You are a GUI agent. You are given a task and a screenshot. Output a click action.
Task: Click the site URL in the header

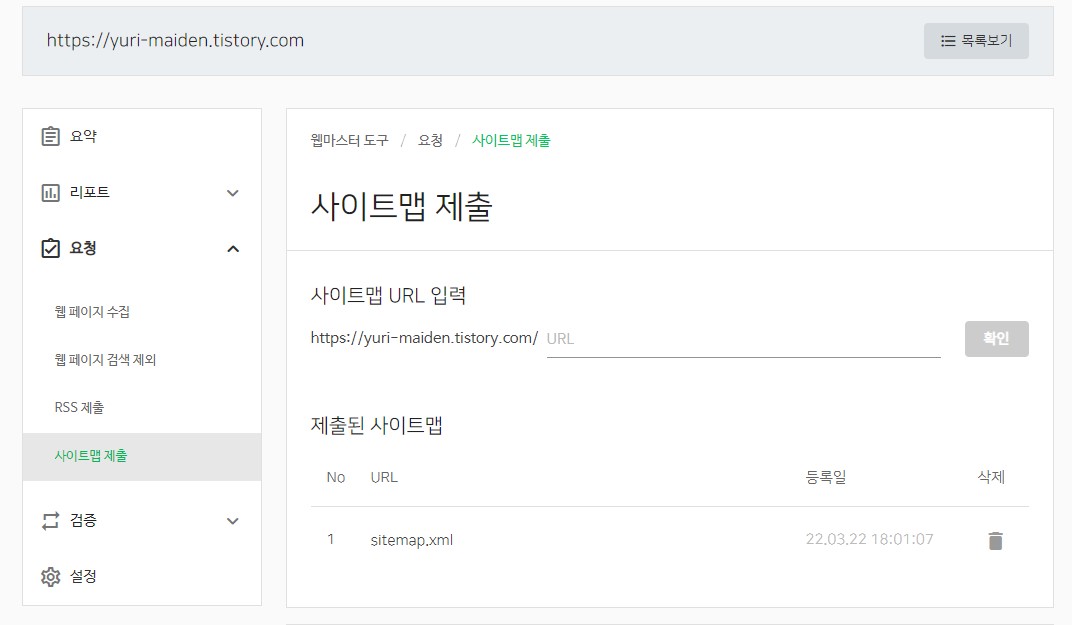click(x=175, y=40)
